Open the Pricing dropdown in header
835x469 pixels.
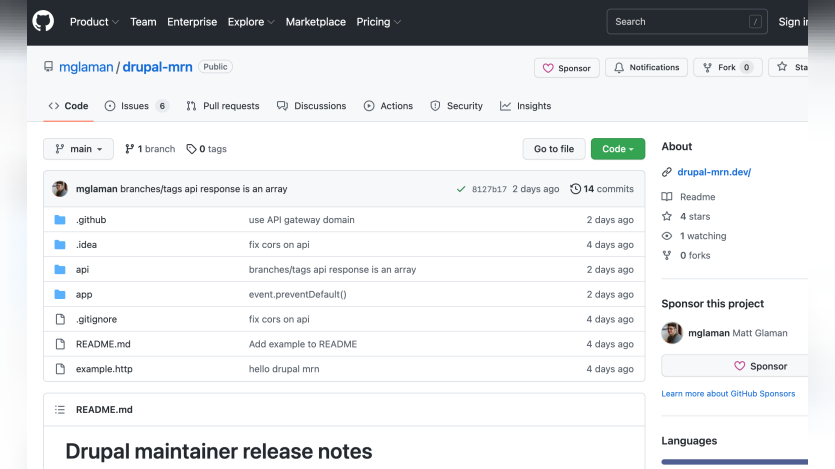(x=378, y=22)
